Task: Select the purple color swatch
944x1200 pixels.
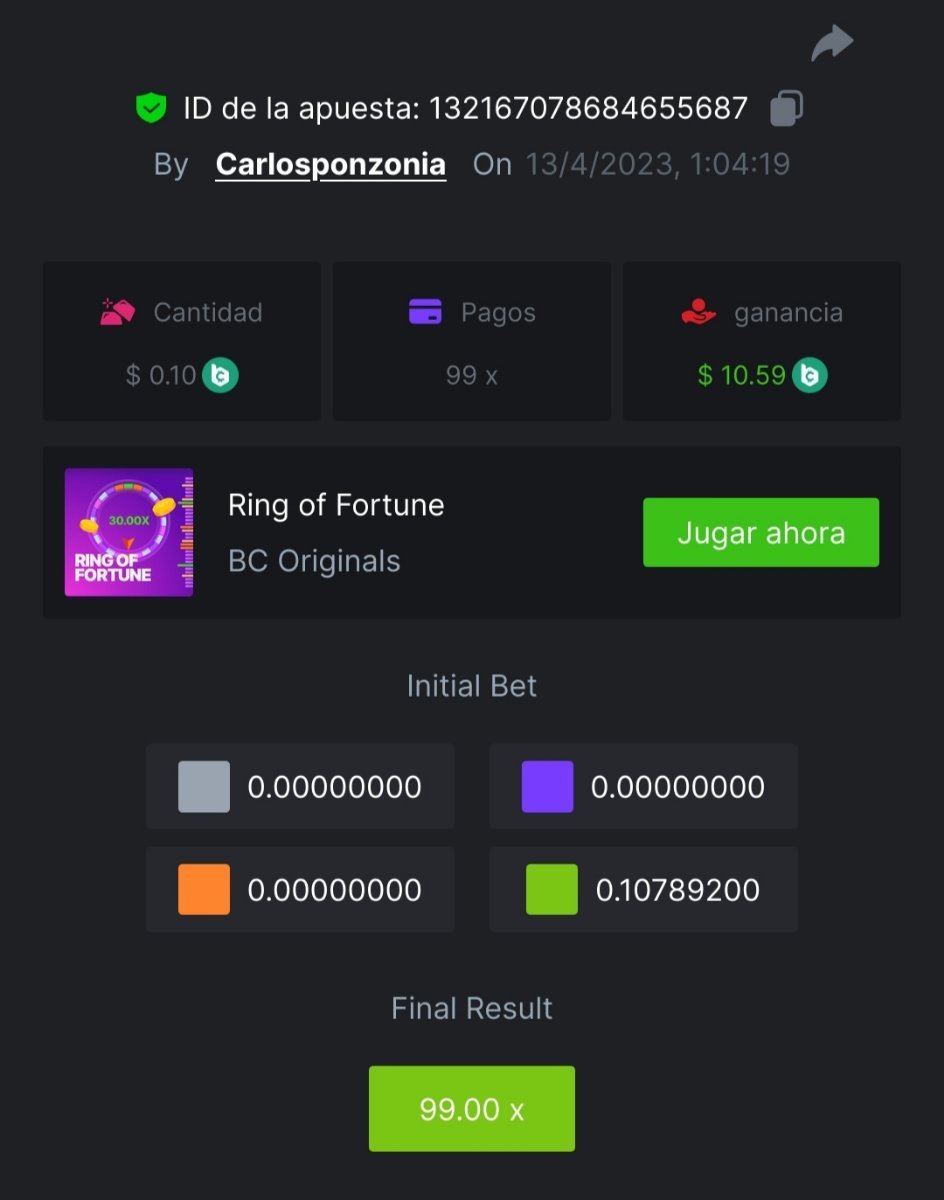Action: pos(548,786)
